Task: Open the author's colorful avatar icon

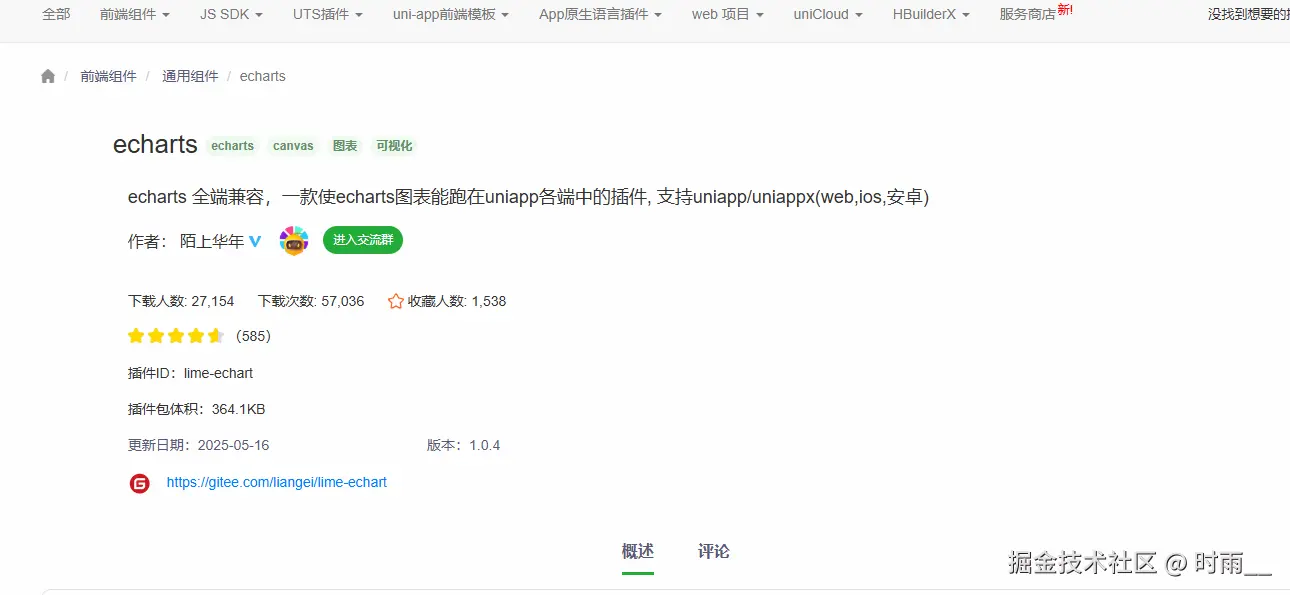Action: [294, 240]
